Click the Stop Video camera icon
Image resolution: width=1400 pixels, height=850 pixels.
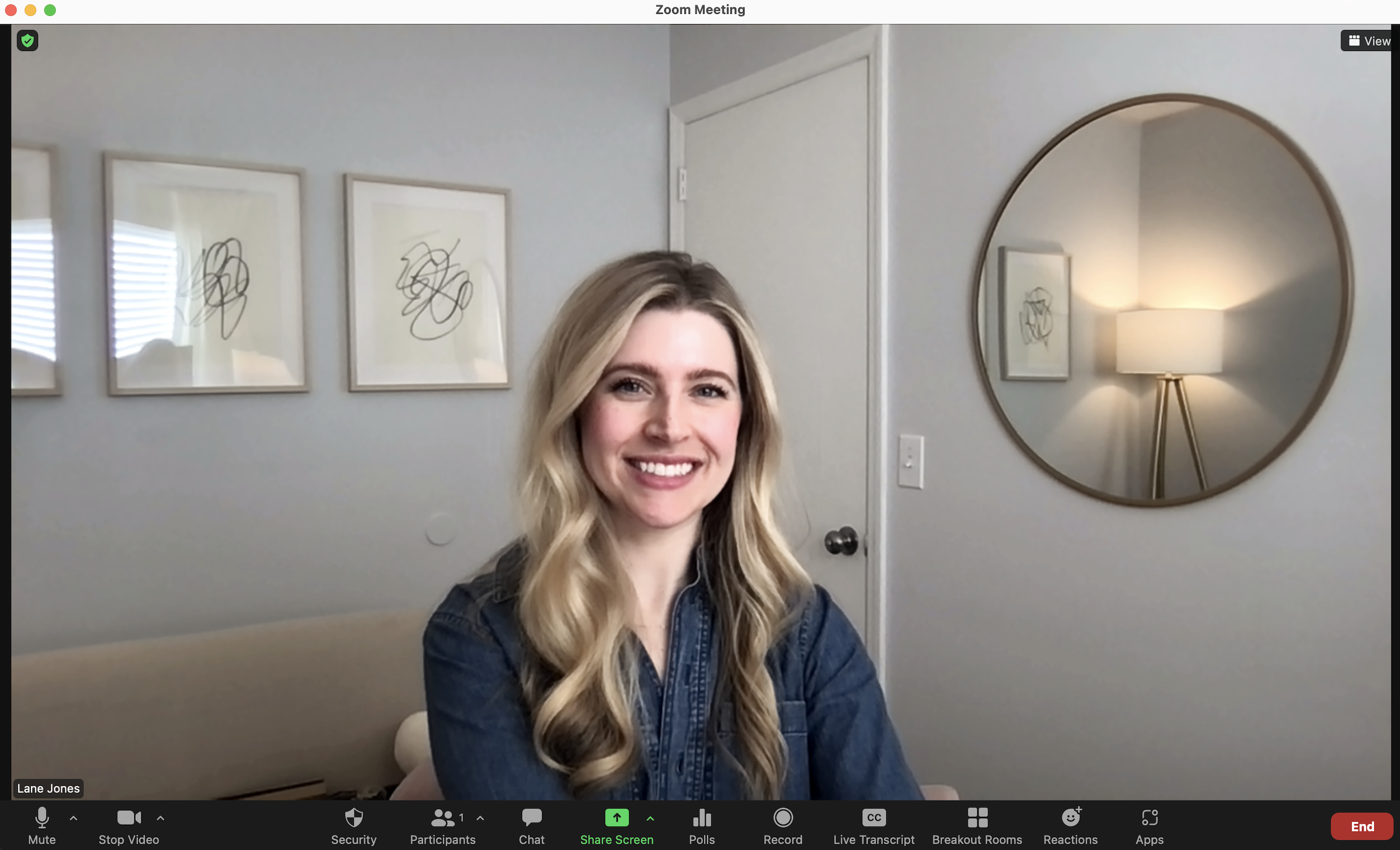[x=128, y=817]
